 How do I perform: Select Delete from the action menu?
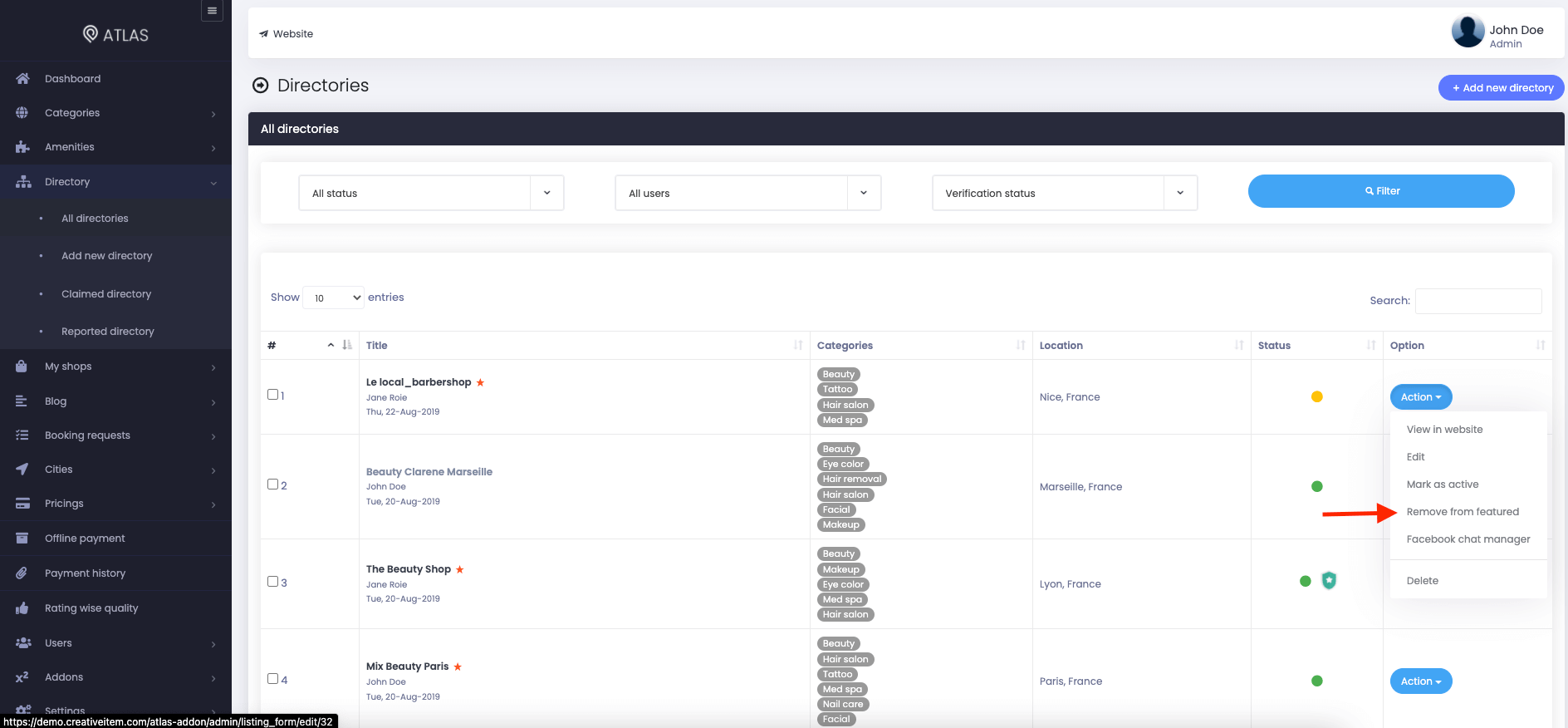[1422, 581]
